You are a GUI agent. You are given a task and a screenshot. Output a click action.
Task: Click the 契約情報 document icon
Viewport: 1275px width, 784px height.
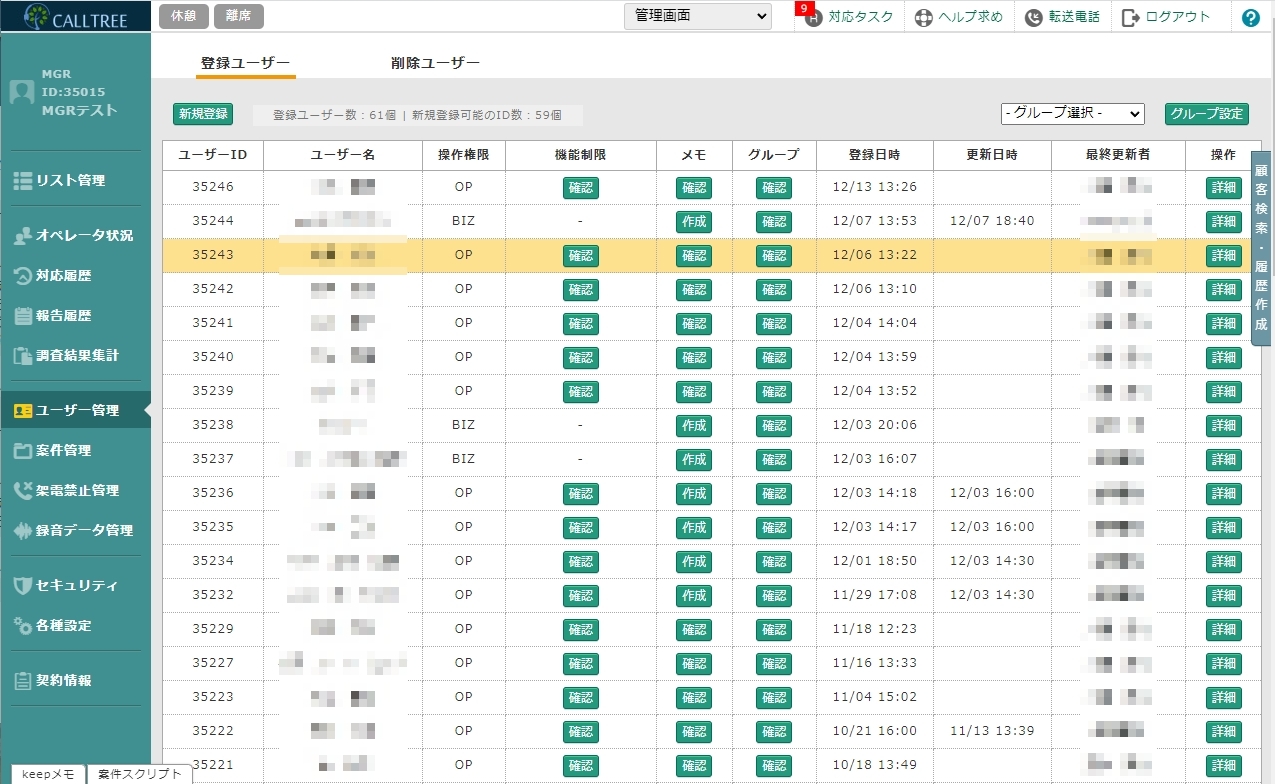tap(23, 681)
